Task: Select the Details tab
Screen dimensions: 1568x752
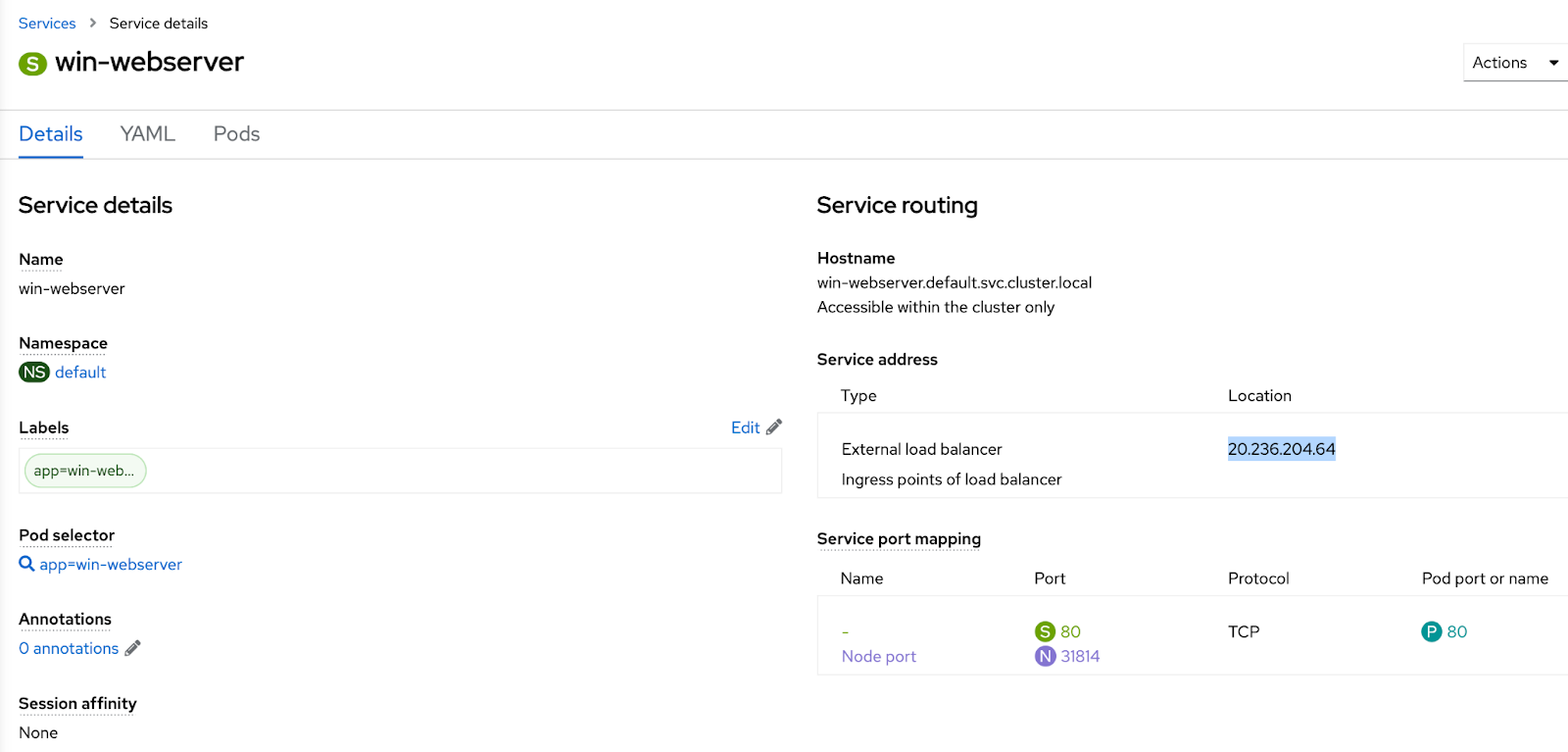Action: pyautogui.click(x=50, y=133)
